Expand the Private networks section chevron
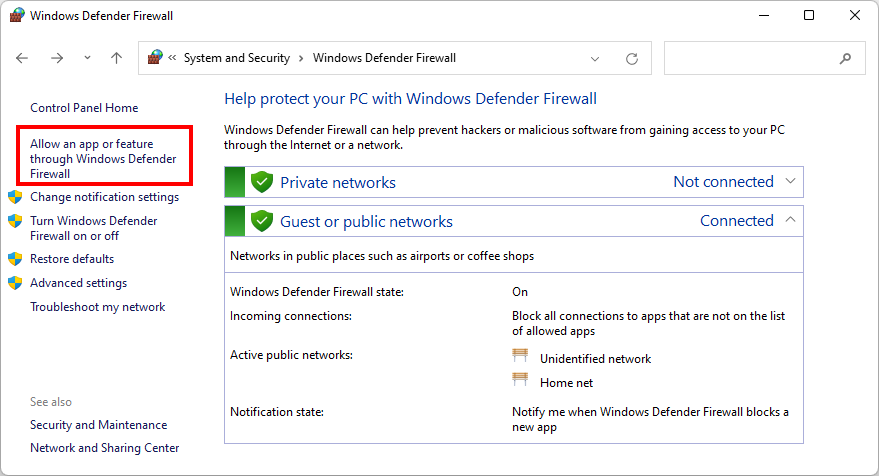The height and width of the screenshot is (476, 879). pos(790,181)
